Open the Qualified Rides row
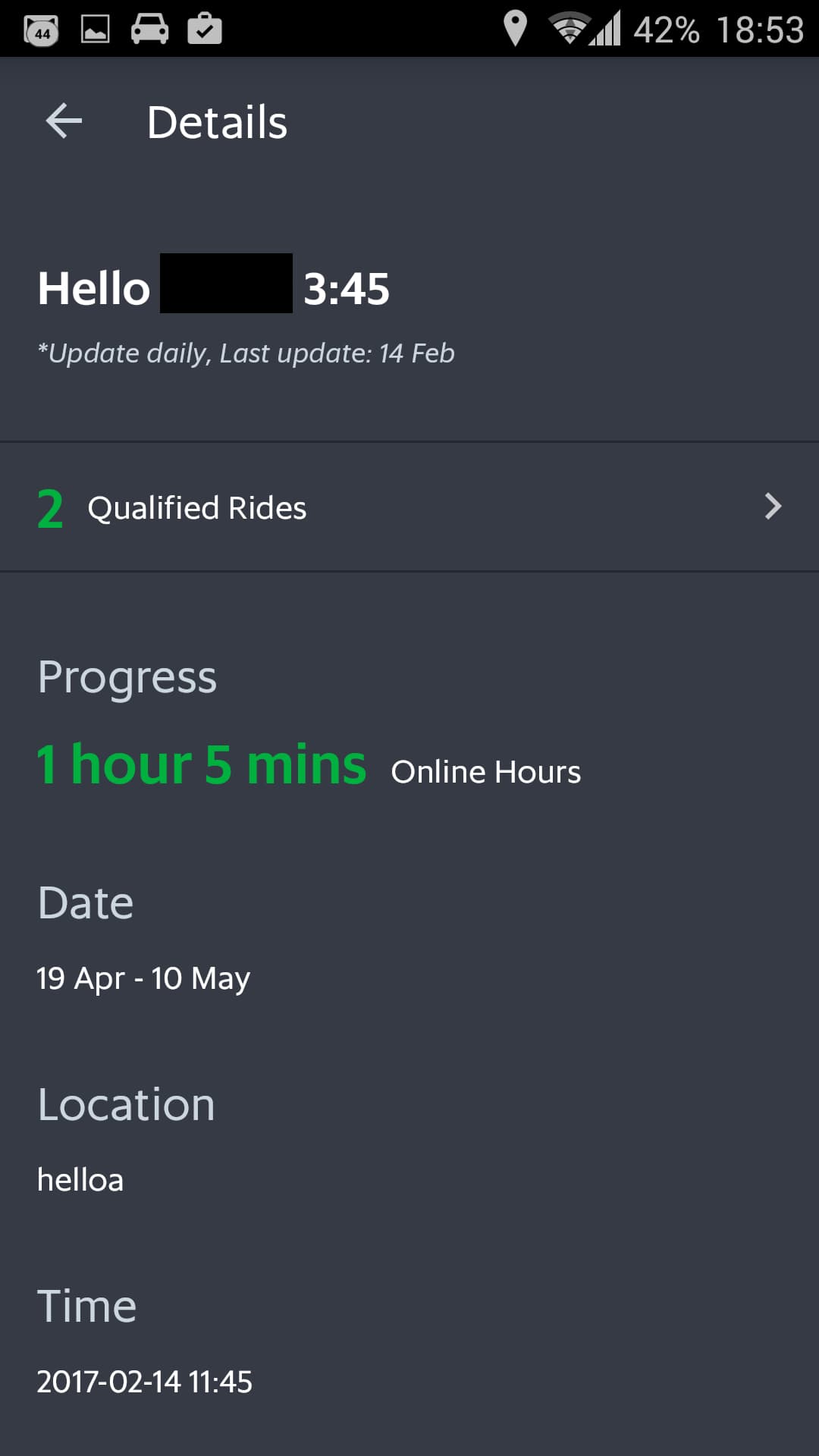The width and height of the screenshot is (819, 1456). pyautogui.click(x=409, y=507)
